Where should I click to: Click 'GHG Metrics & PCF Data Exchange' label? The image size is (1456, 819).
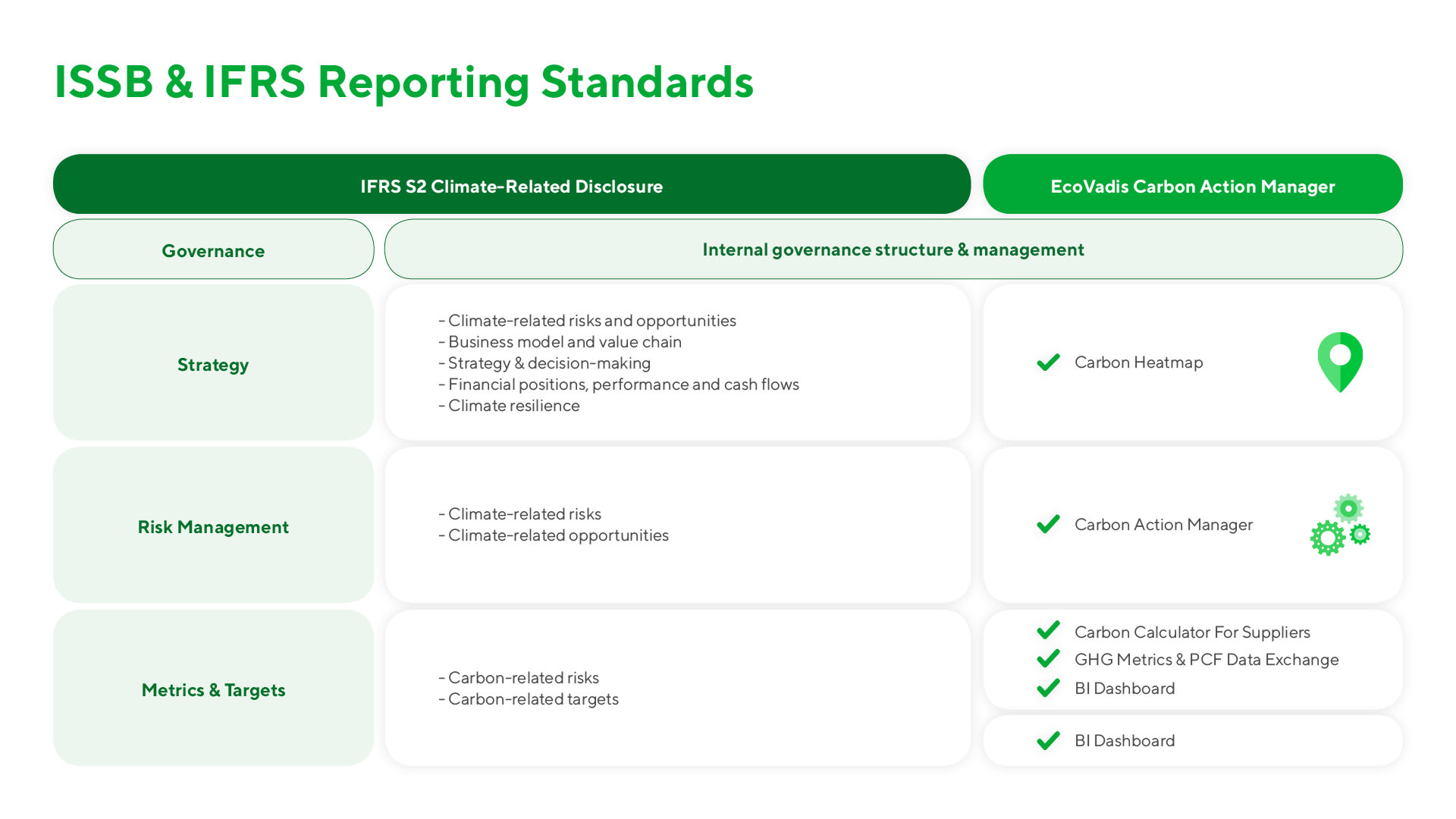point(1207,660)
